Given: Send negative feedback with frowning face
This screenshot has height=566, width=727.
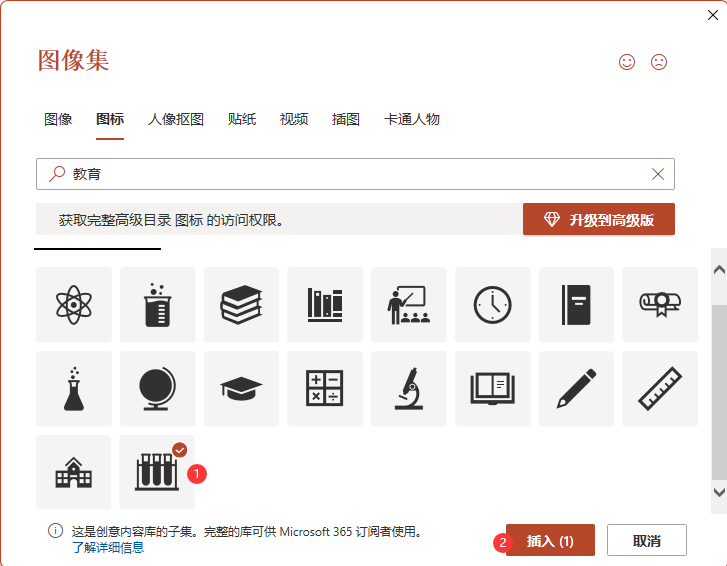Looking at the screenshot, I should pyautogui.click(x=659, y=62).
